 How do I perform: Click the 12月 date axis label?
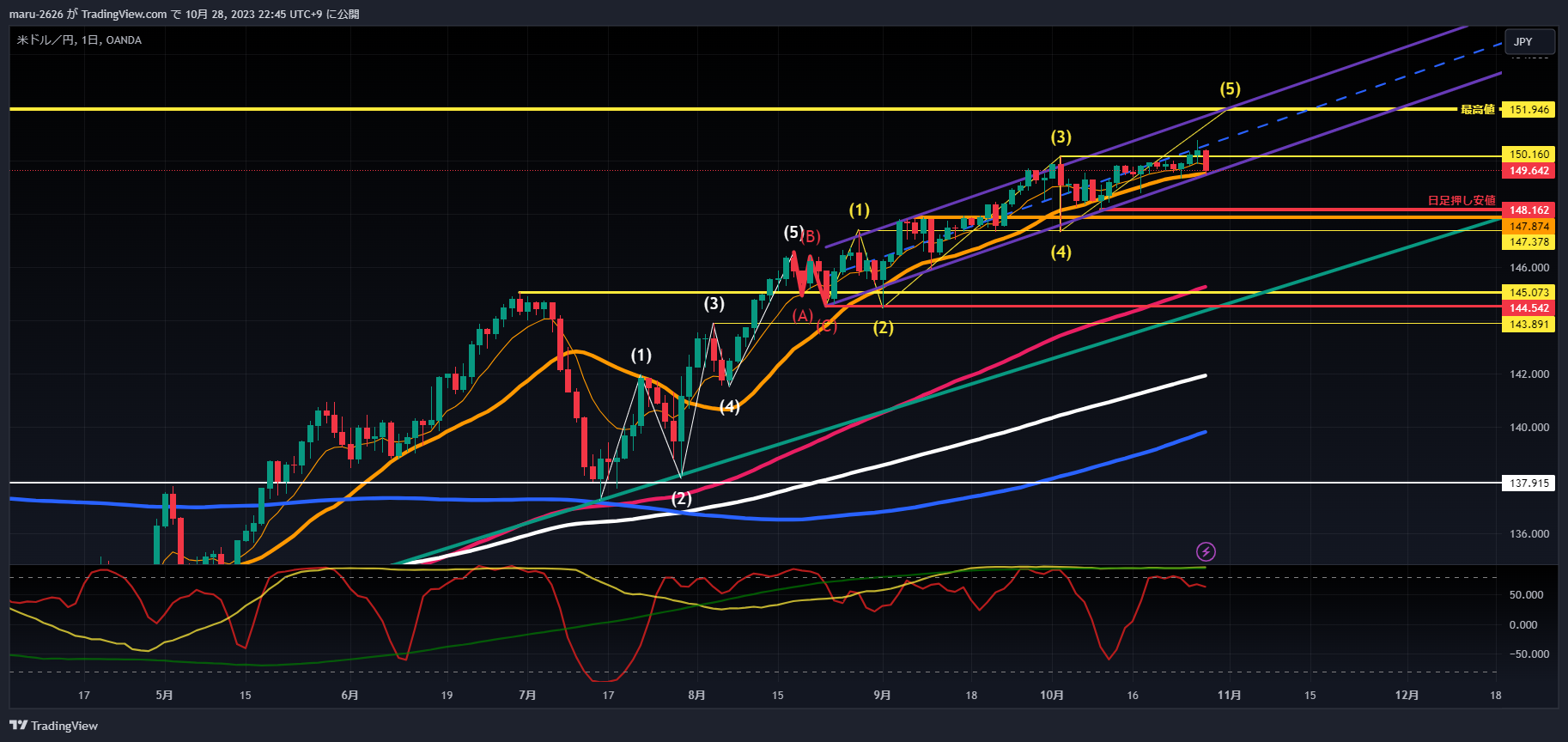tap(1407, 695)
